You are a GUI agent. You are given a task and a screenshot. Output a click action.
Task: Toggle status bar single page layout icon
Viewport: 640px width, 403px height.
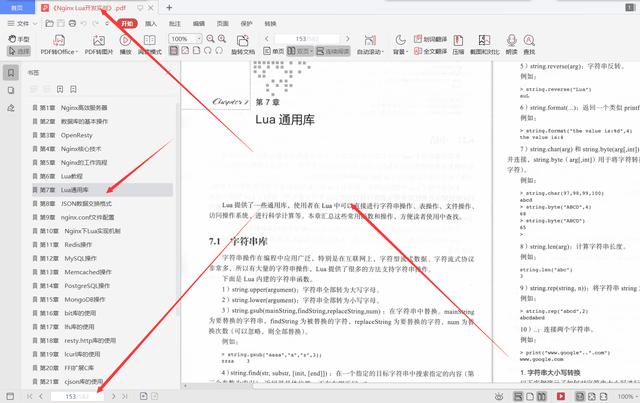pyautogui.click(x=530, y=396)
